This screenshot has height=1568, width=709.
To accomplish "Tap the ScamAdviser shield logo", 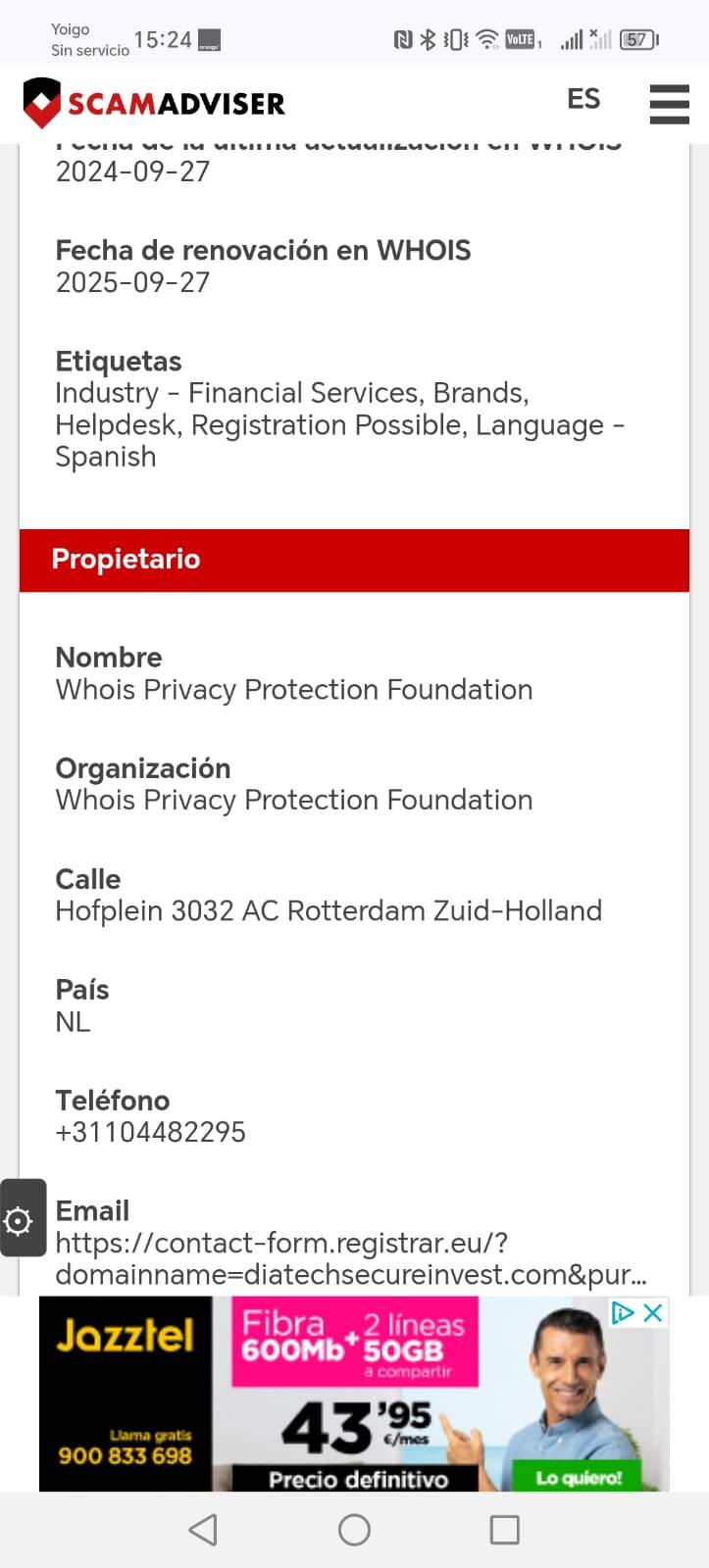I will (42, 103).
